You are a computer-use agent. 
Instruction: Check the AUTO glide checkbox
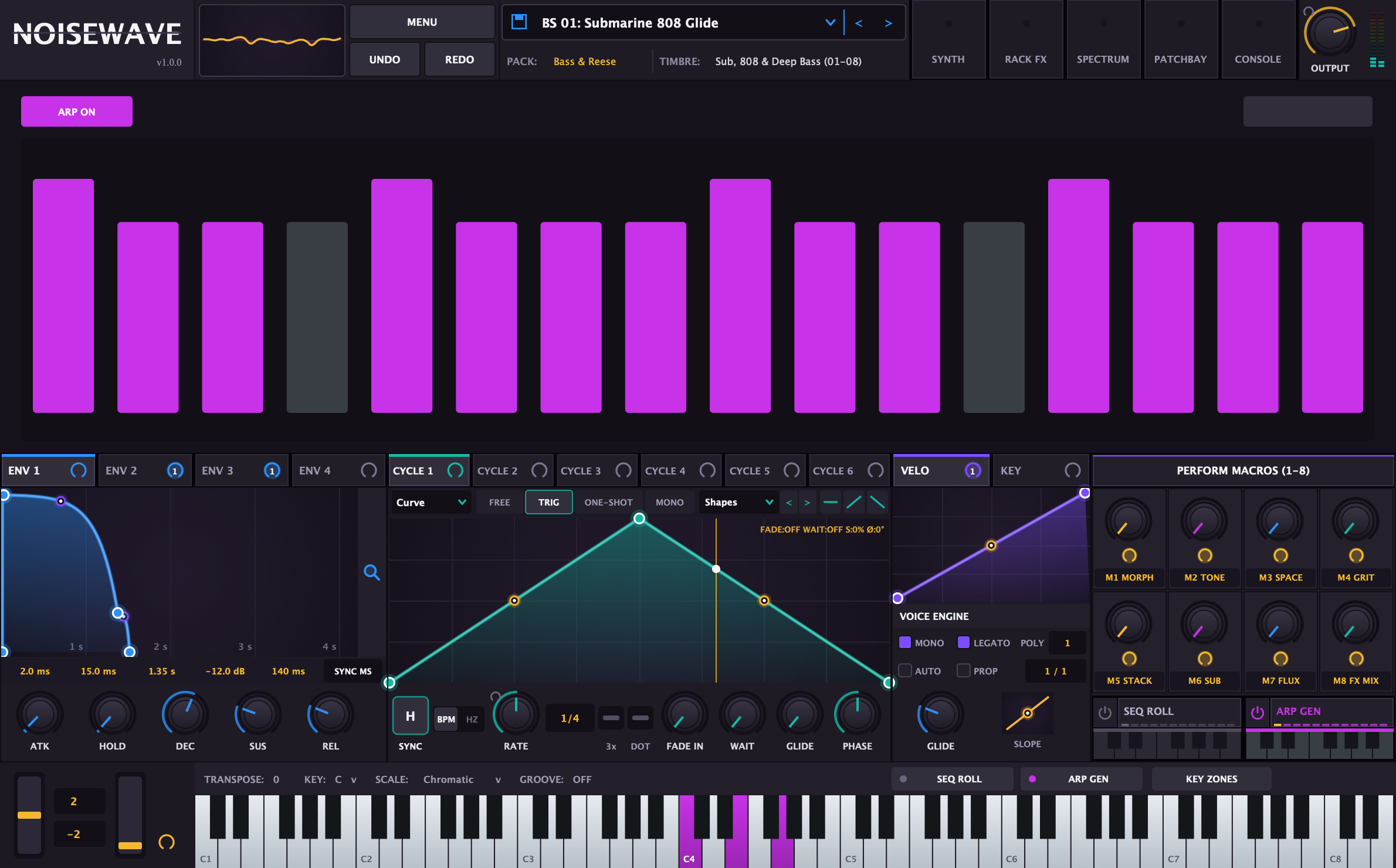pos(905,670)
